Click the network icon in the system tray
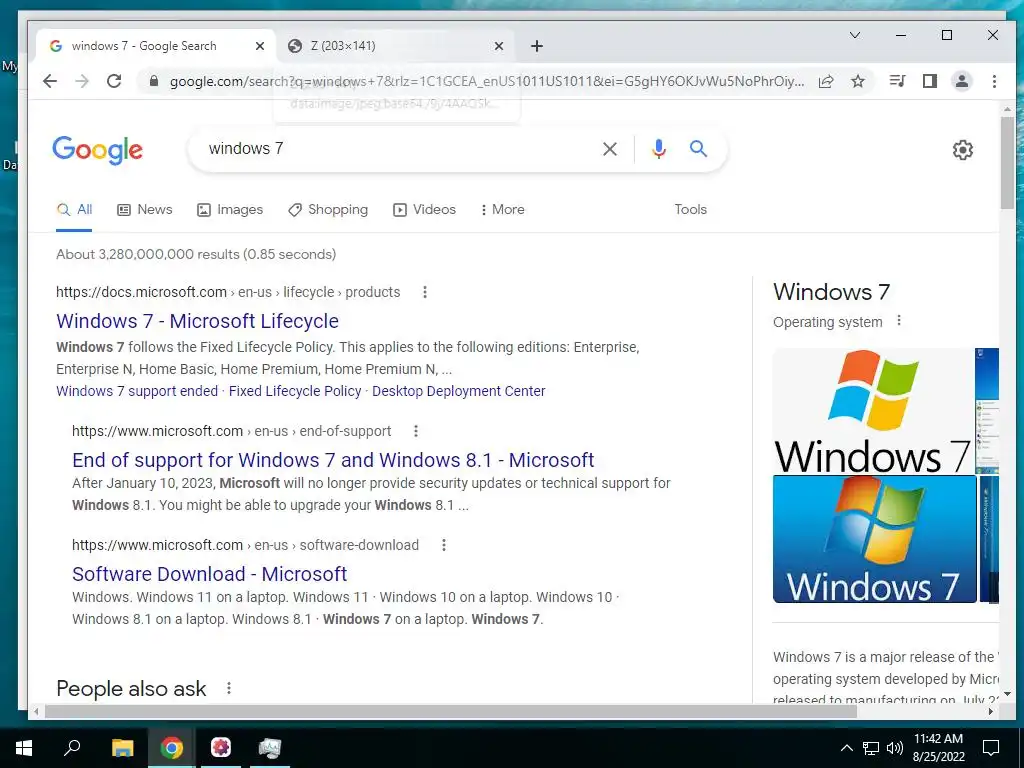Screen dimensions: 1024x768 click(x=871, y=748)
